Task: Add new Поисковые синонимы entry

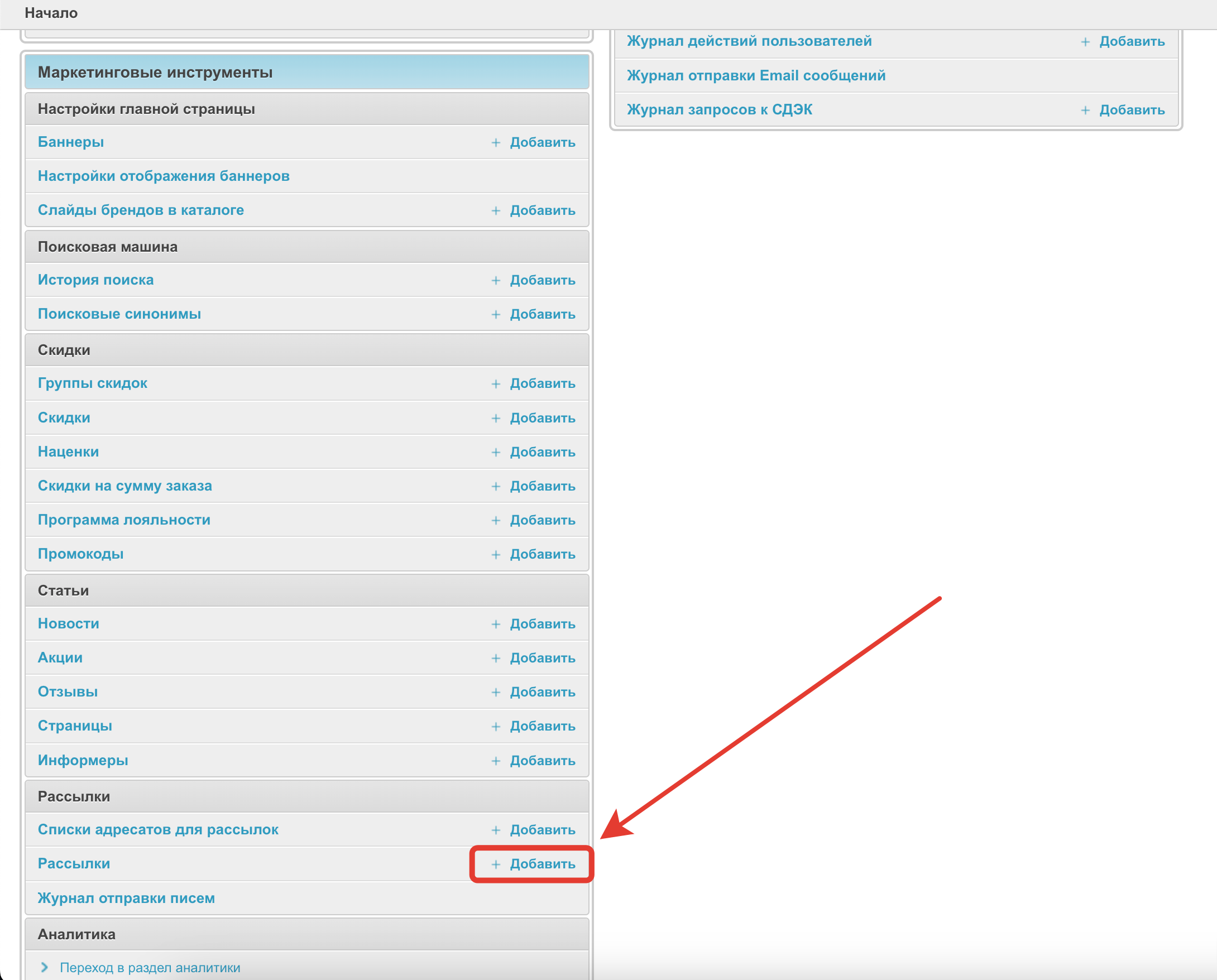Action: (542, 314)
